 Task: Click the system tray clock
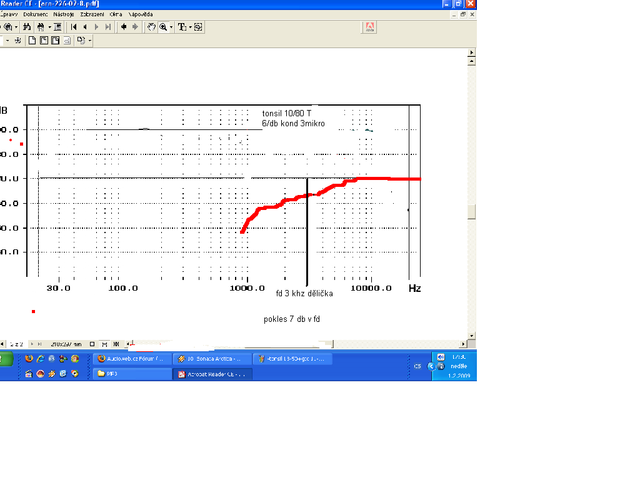pos(459,366)
